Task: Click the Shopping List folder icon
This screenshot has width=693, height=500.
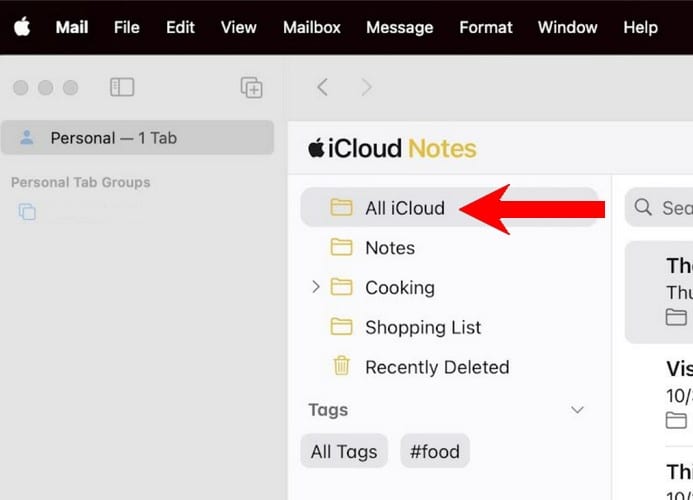Action: pos(342,327)
